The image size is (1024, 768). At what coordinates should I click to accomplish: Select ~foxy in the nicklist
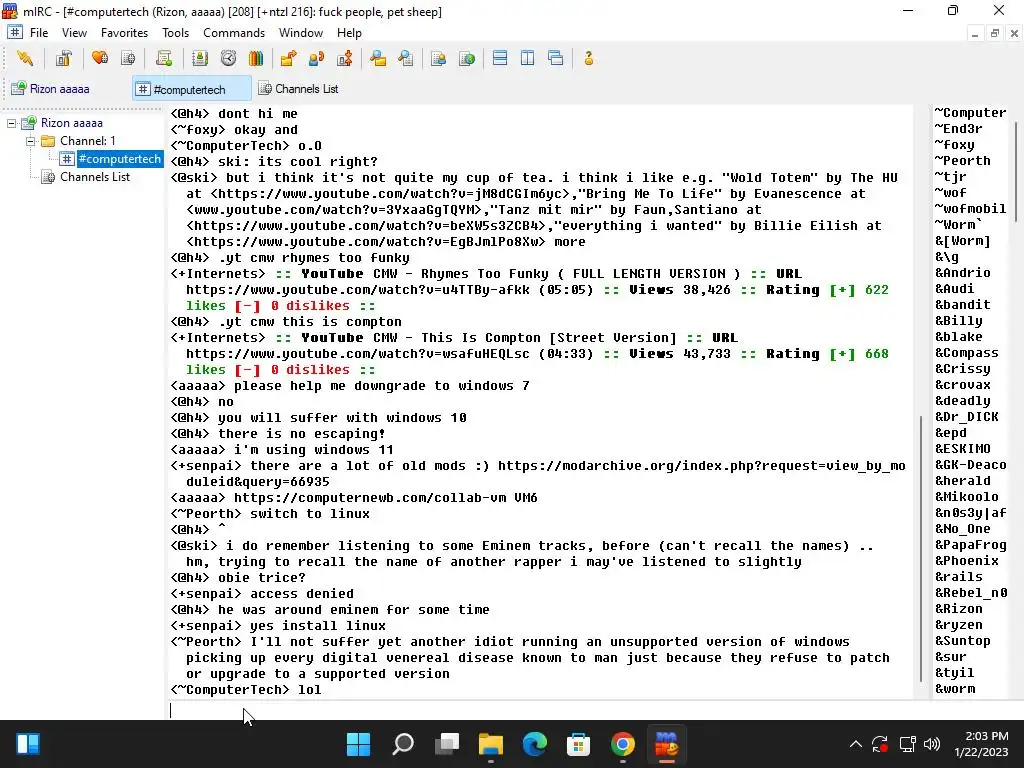(954, 145)
